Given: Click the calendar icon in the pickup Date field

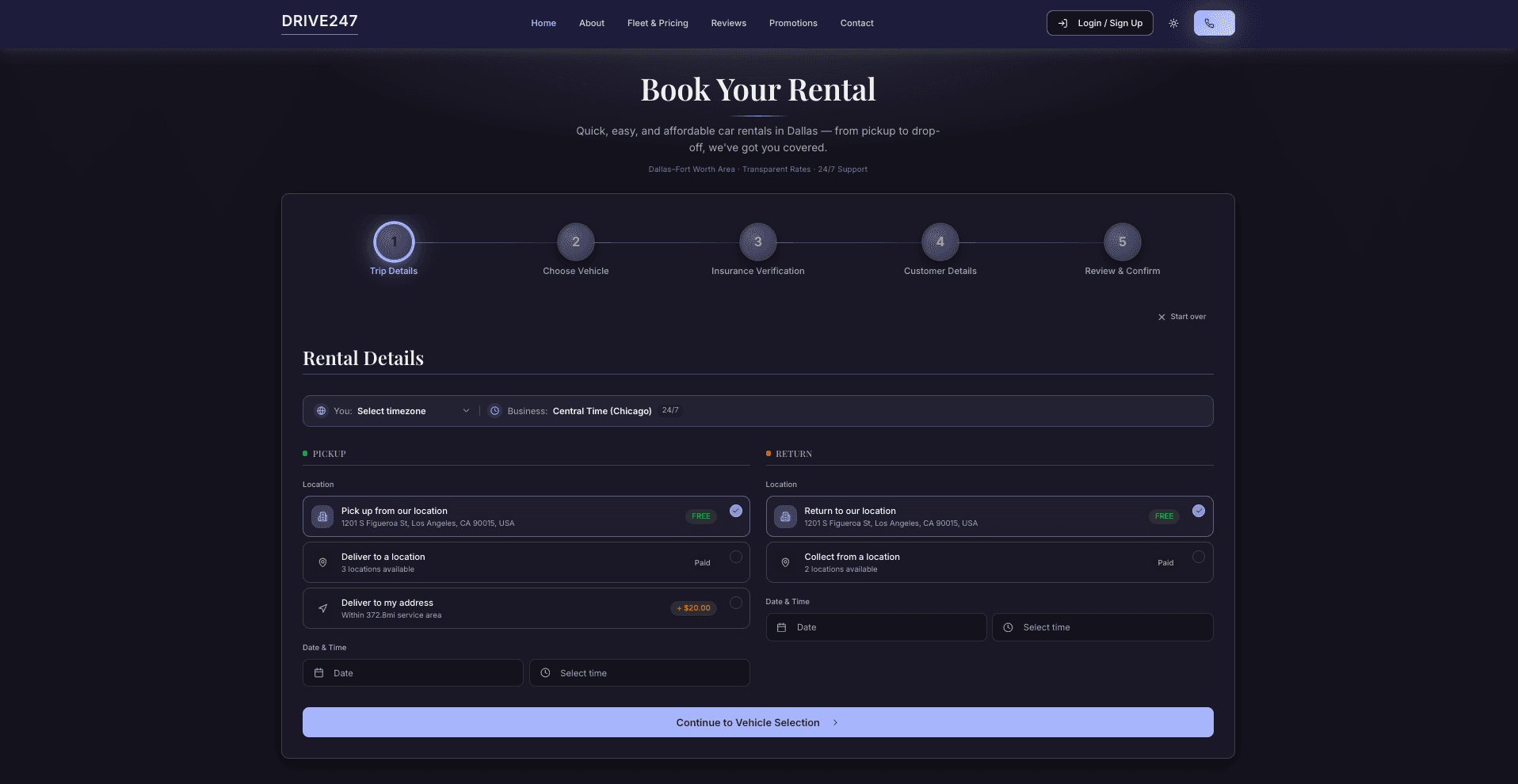Looking at the screenshot, I should tap(319, 672).
